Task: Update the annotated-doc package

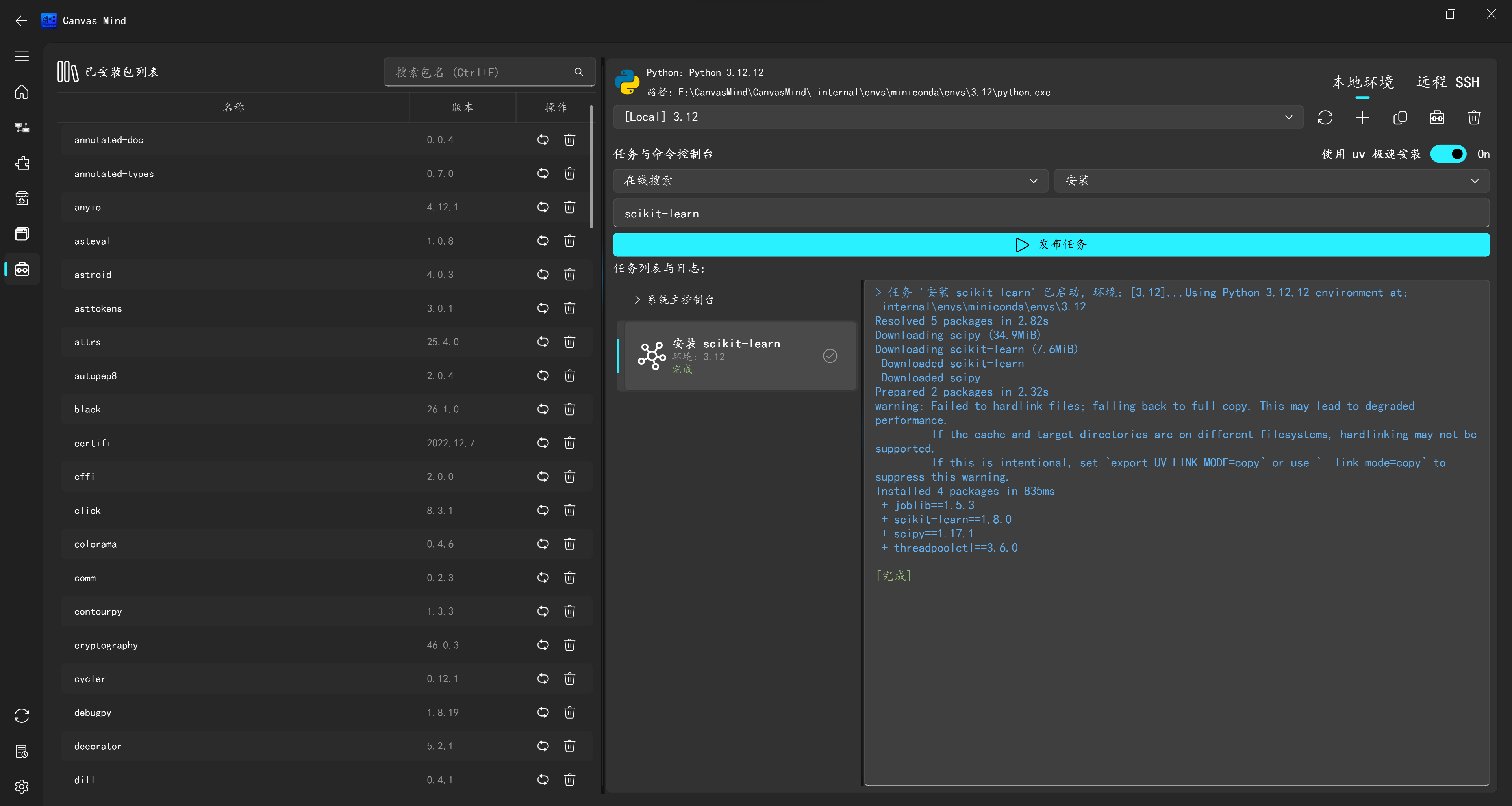Action: click(543, 140)
